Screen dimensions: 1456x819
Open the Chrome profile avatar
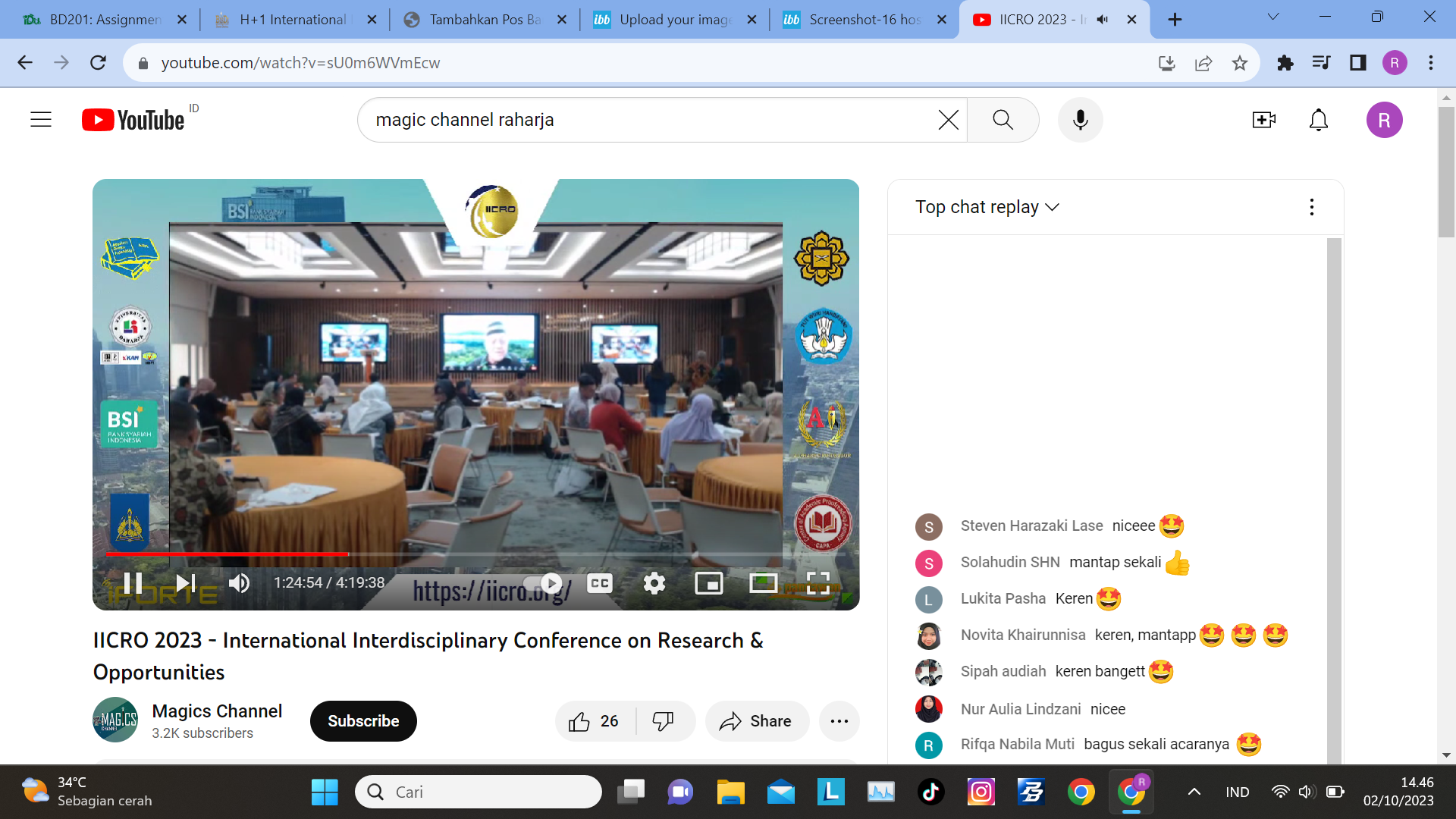[x=1395, y=63]
